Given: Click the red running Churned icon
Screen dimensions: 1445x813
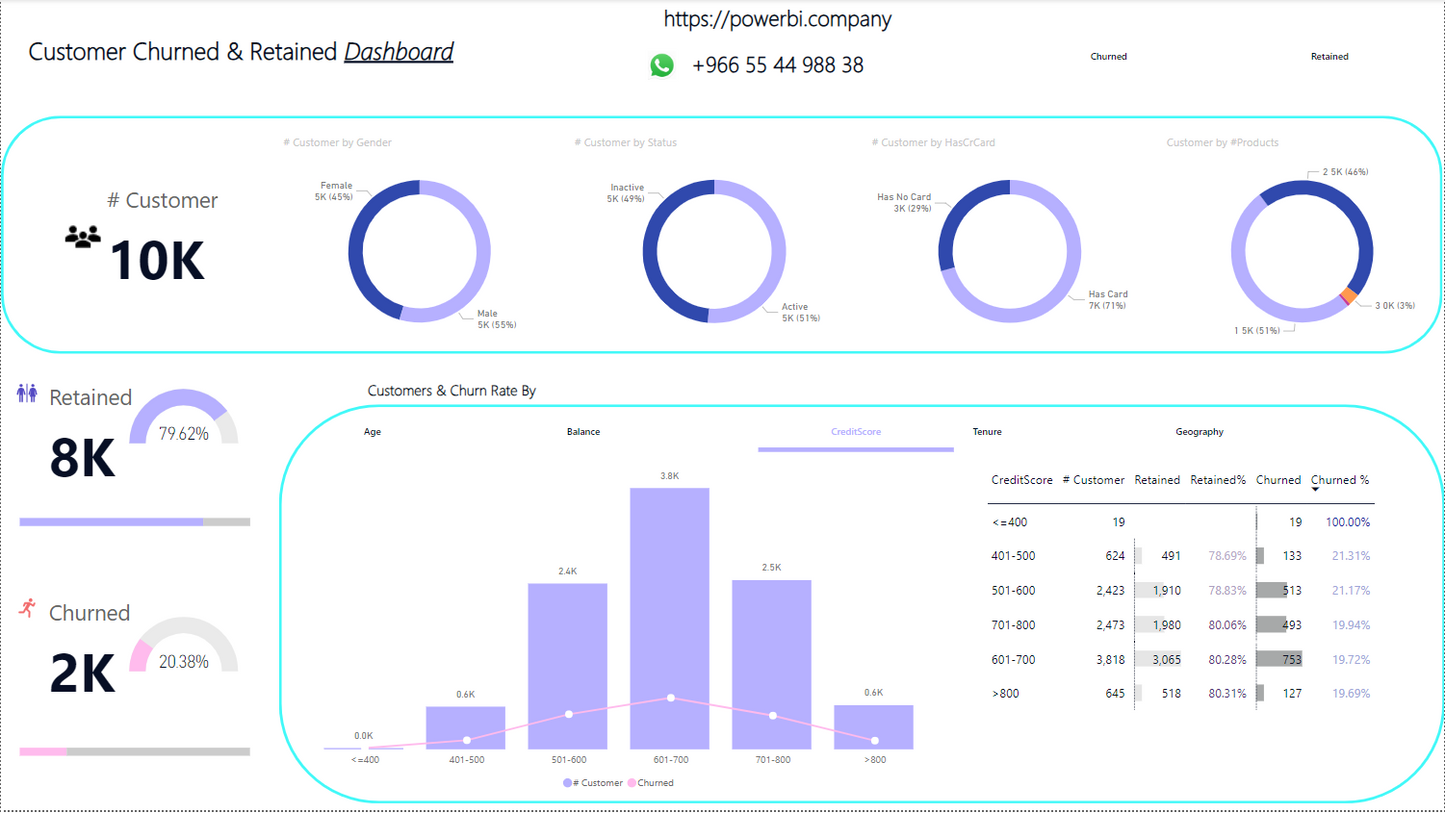Looking at the screenshot, I should pos(27,607).
